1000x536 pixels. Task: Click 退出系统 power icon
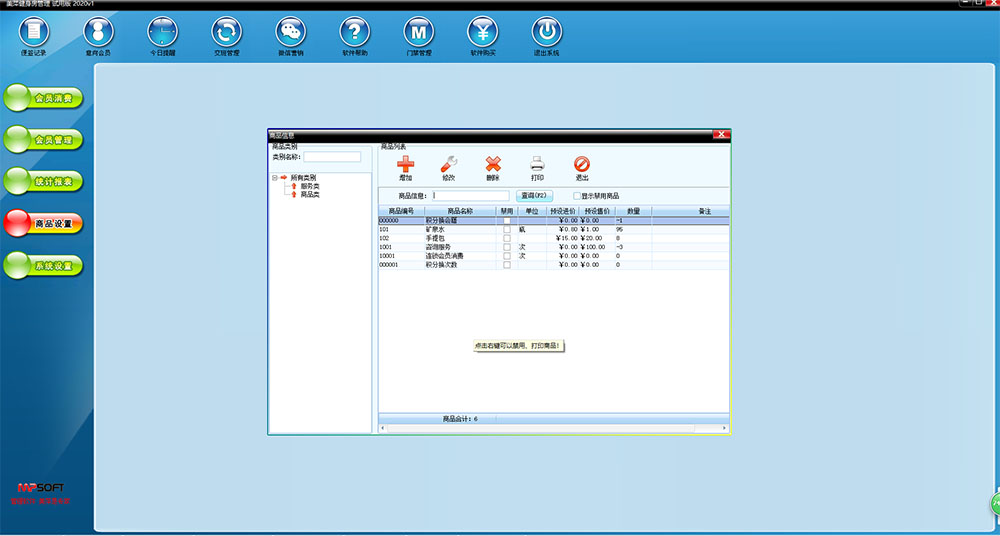pos(546,33)
